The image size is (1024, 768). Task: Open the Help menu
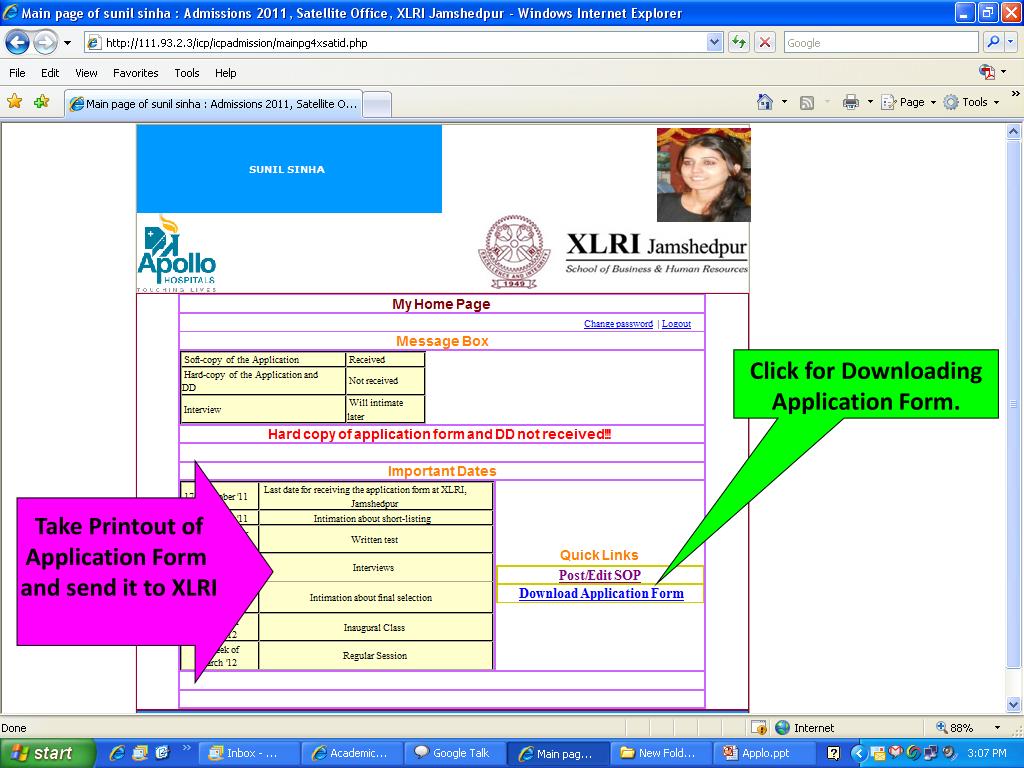point(225,73)
